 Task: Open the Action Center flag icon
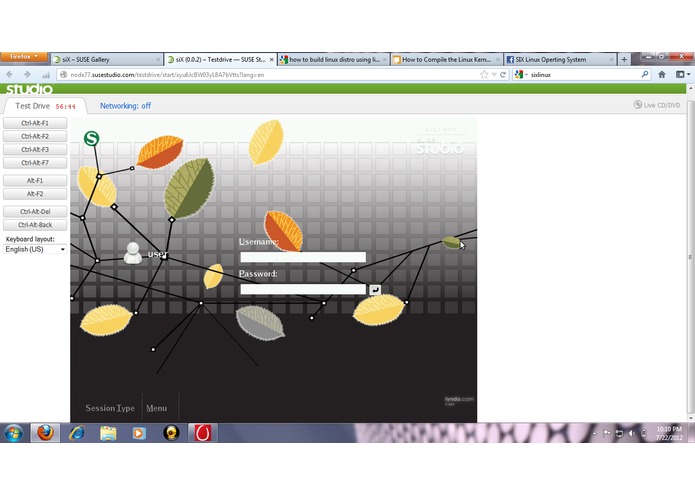click(x=607, y=433)
